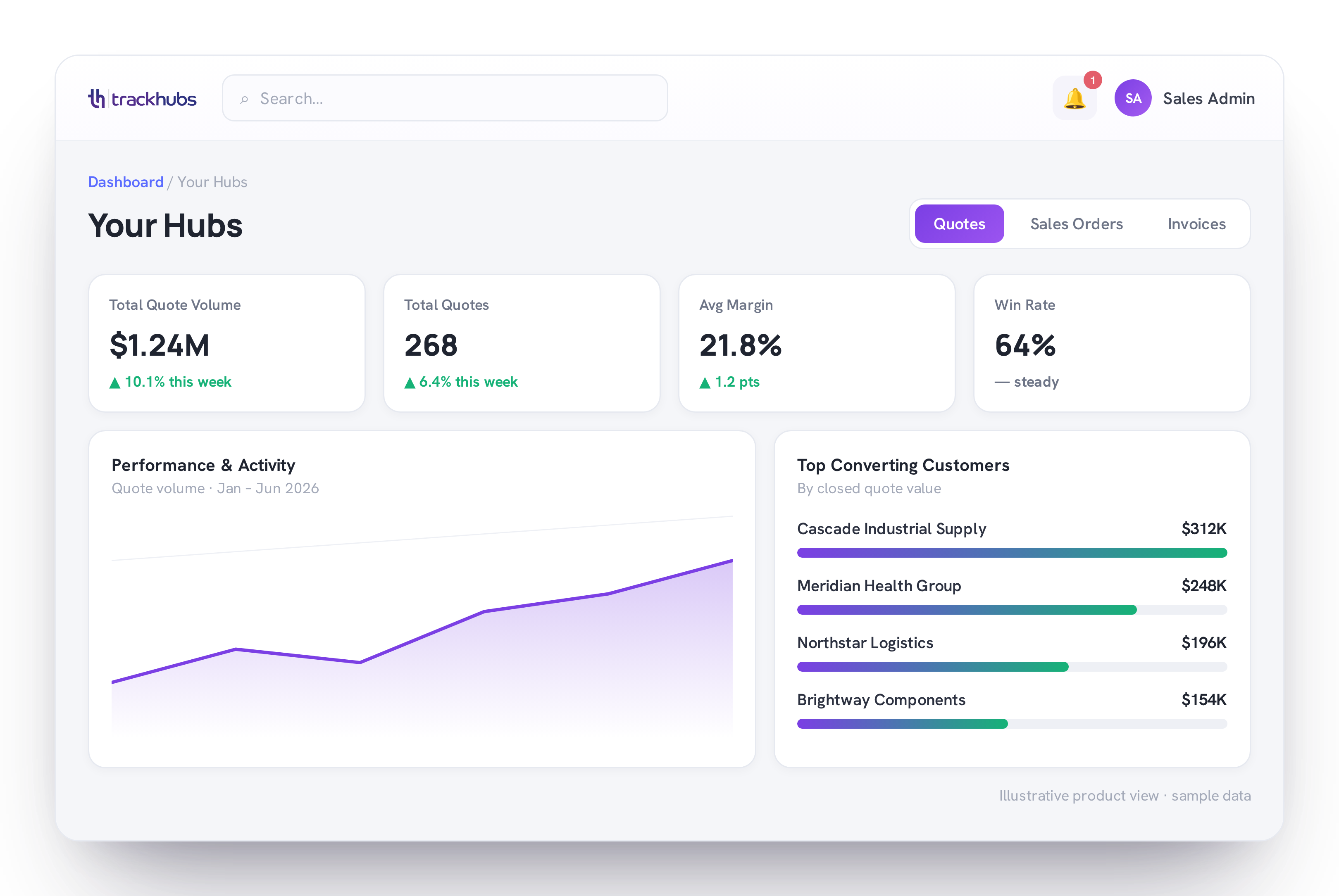Click the trackhubs logo
This screenshot has width=1339, height=896.
click(x=142, y=99)
